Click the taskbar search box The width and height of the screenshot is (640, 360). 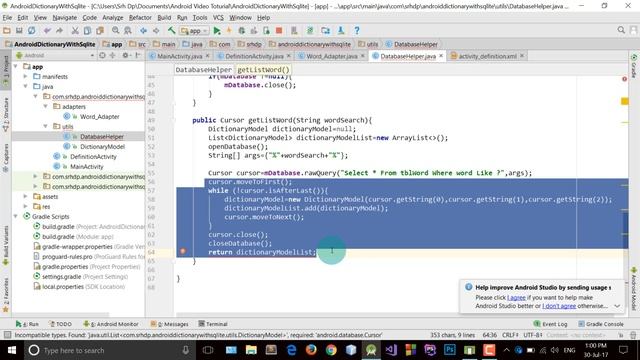pyautogui.click(x=109, y=350)
